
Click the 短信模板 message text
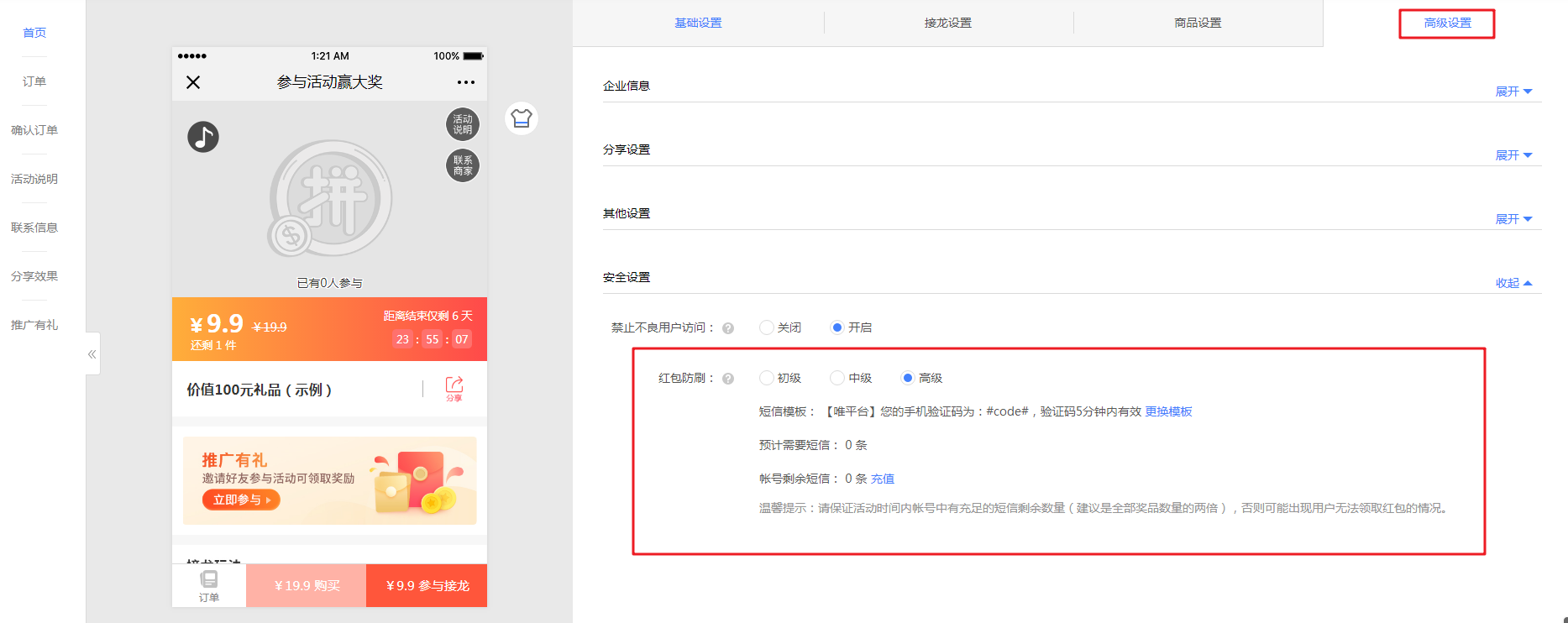point(983,411)
